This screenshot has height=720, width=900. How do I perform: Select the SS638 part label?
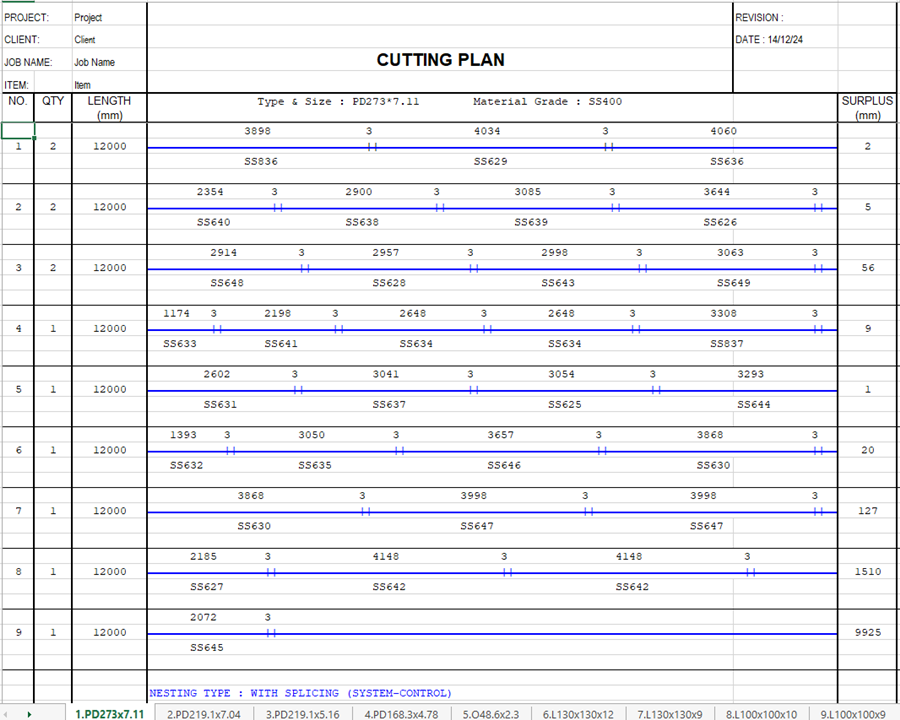[362, 222]
